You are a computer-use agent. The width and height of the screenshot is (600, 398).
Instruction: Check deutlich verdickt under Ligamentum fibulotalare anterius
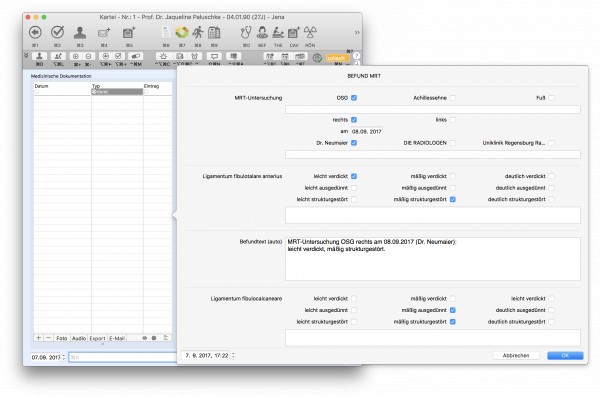551,176
